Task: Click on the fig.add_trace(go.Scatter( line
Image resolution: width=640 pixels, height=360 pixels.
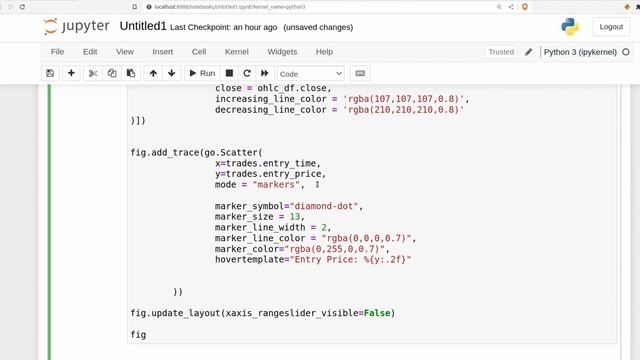Action: tap(196, 153)
